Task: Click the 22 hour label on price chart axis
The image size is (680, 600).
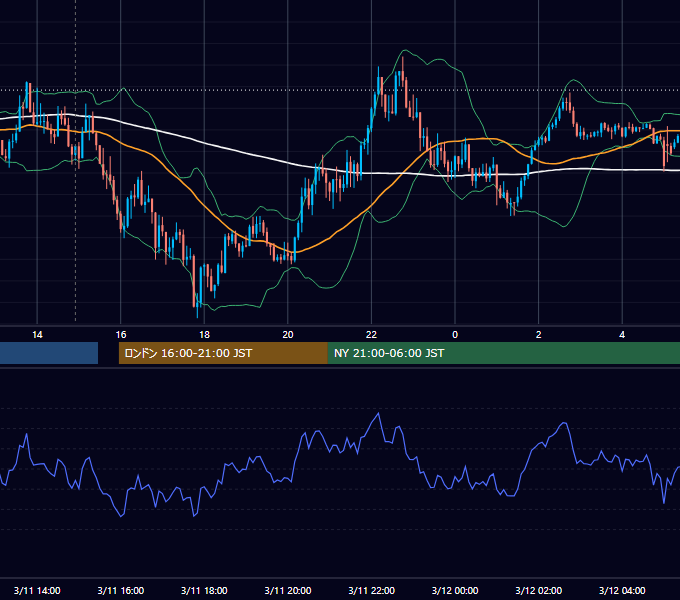Action: point(372,335)
